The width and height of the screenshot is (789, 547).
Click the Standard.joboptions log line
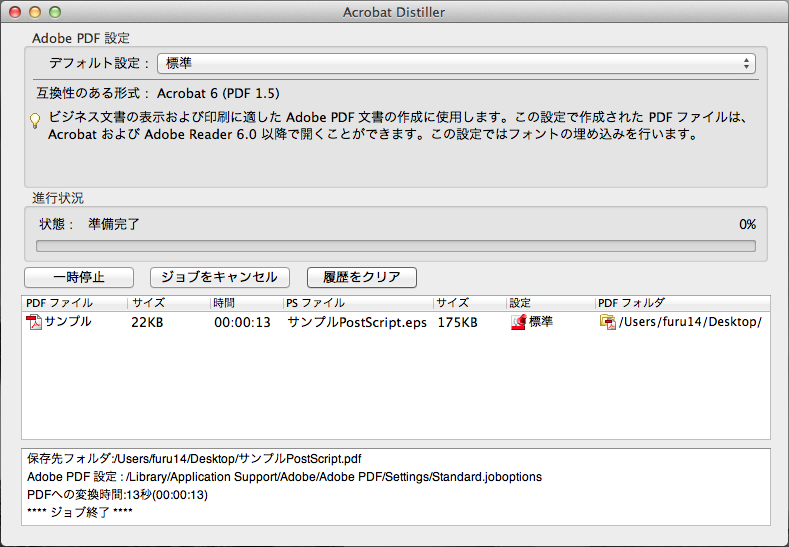click(x=284, y=477)
